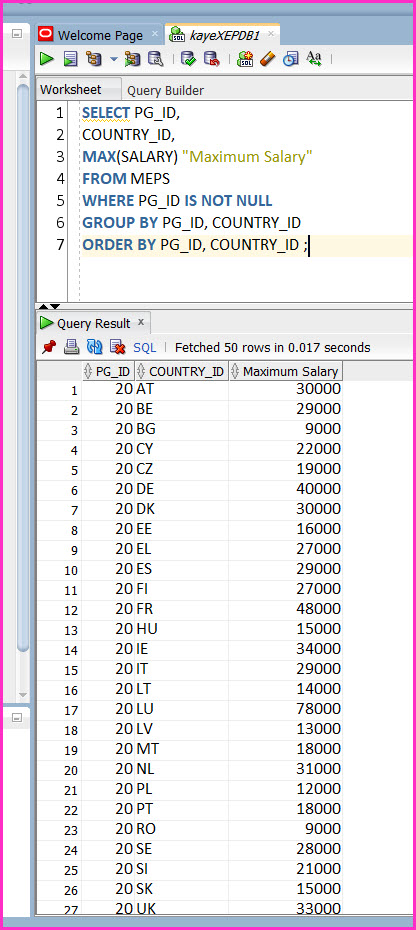Open SQL History clock icon
The width and height of the screenshot is (416, 930).
point(290,58)
